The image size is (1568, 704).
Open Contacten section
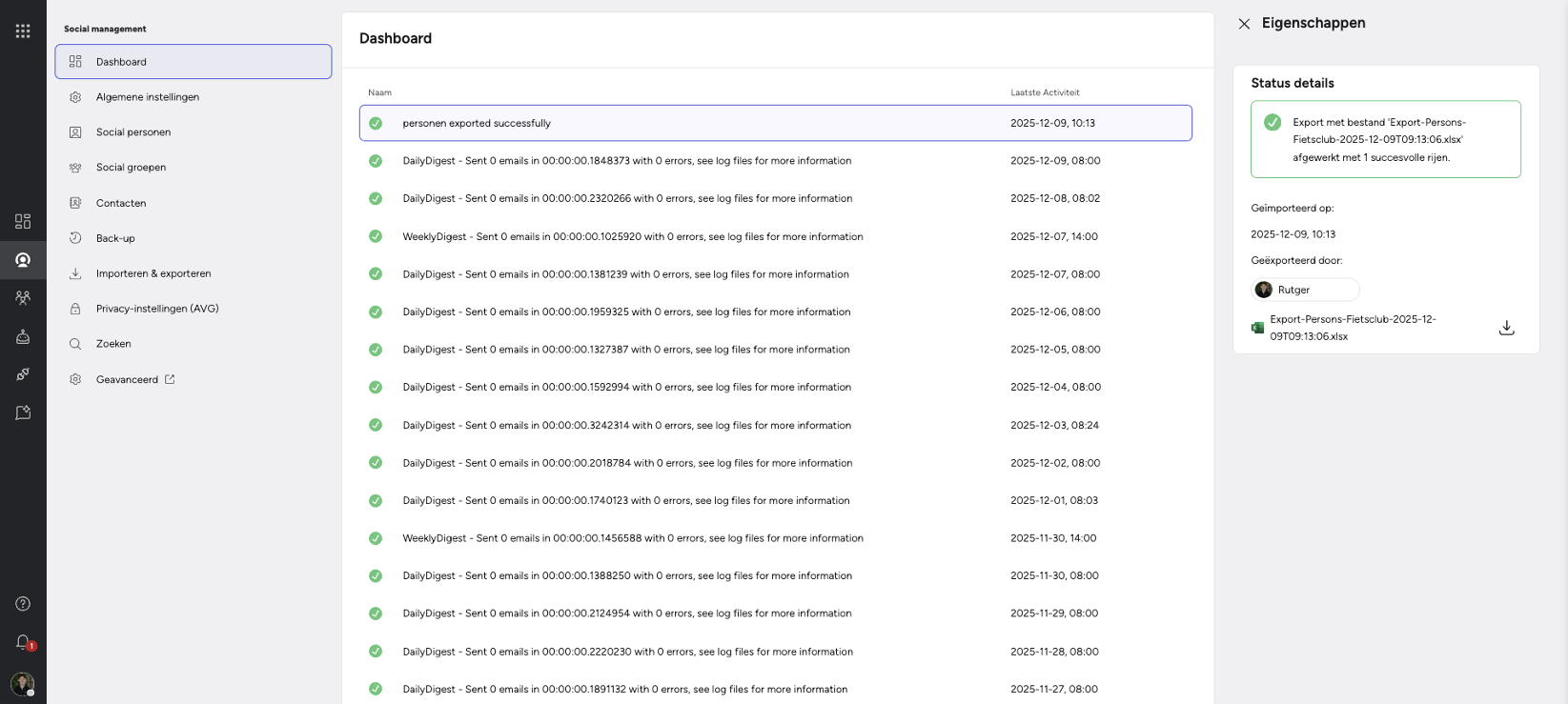point(193,203)
